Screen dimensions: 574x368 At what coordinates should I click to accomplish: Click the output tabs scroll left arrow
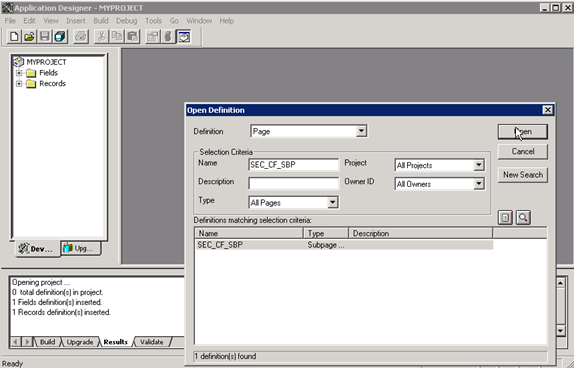(15, 342)
